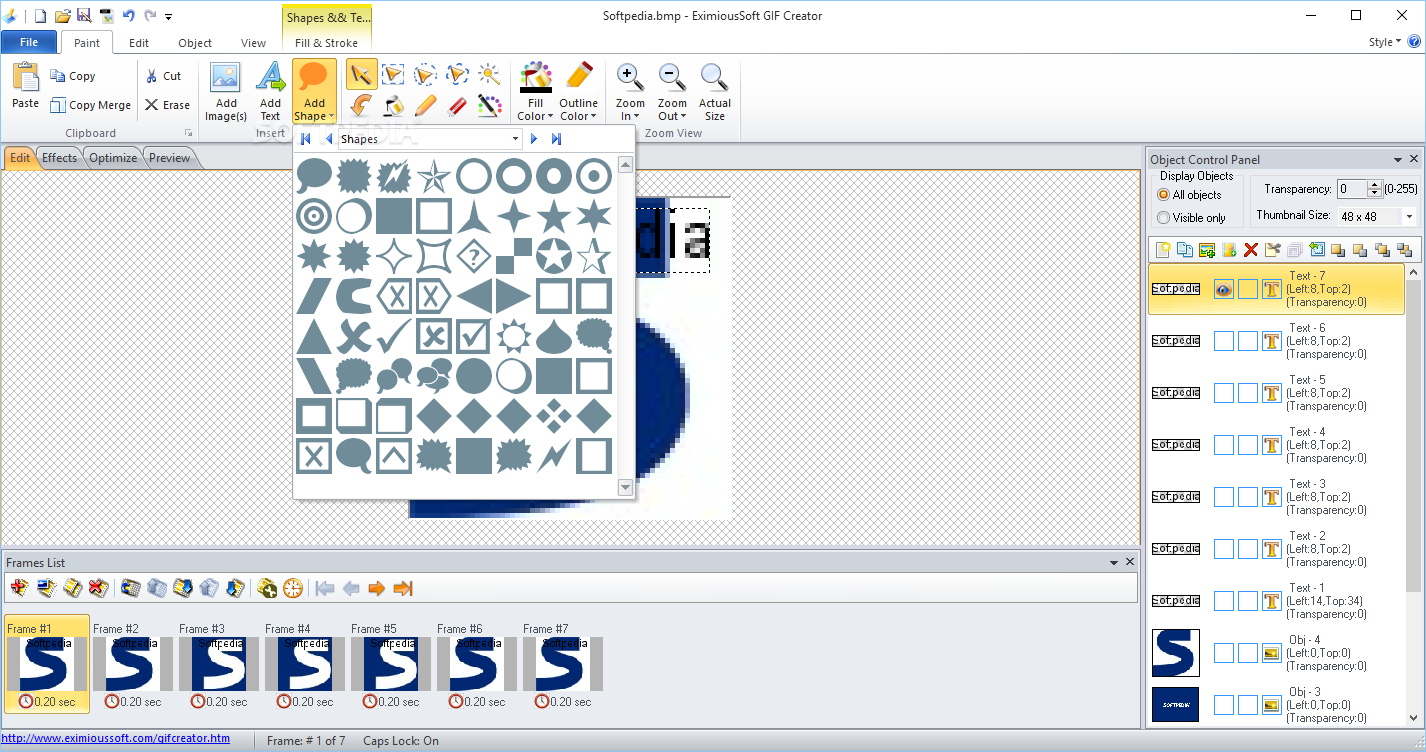Toggle visibility box of Obj - 4
This screenshot has width=1426, height=752.
pos(1224,653)
